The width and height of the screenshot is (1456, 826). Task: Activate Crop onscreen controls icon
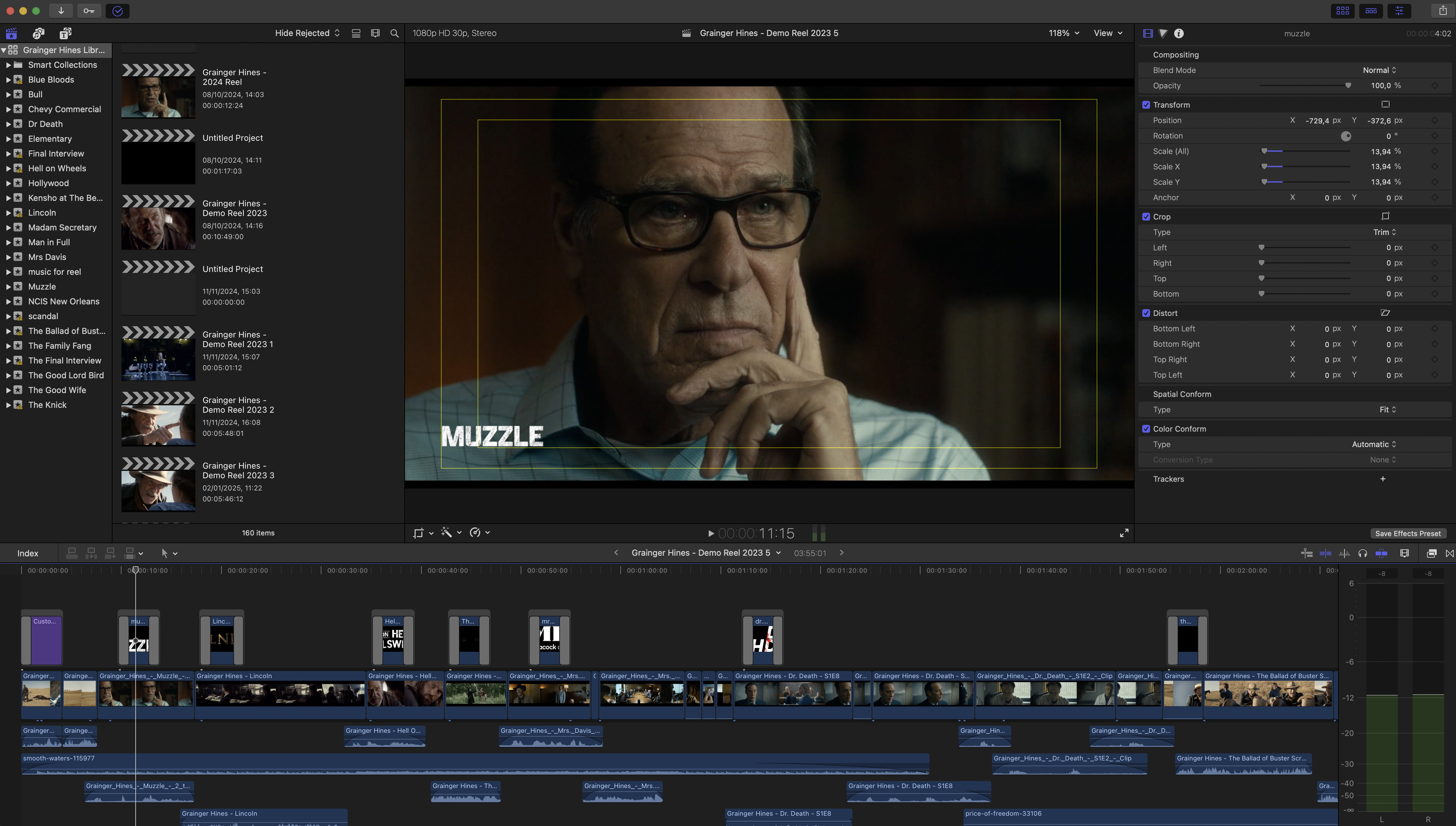(1386, 216)
